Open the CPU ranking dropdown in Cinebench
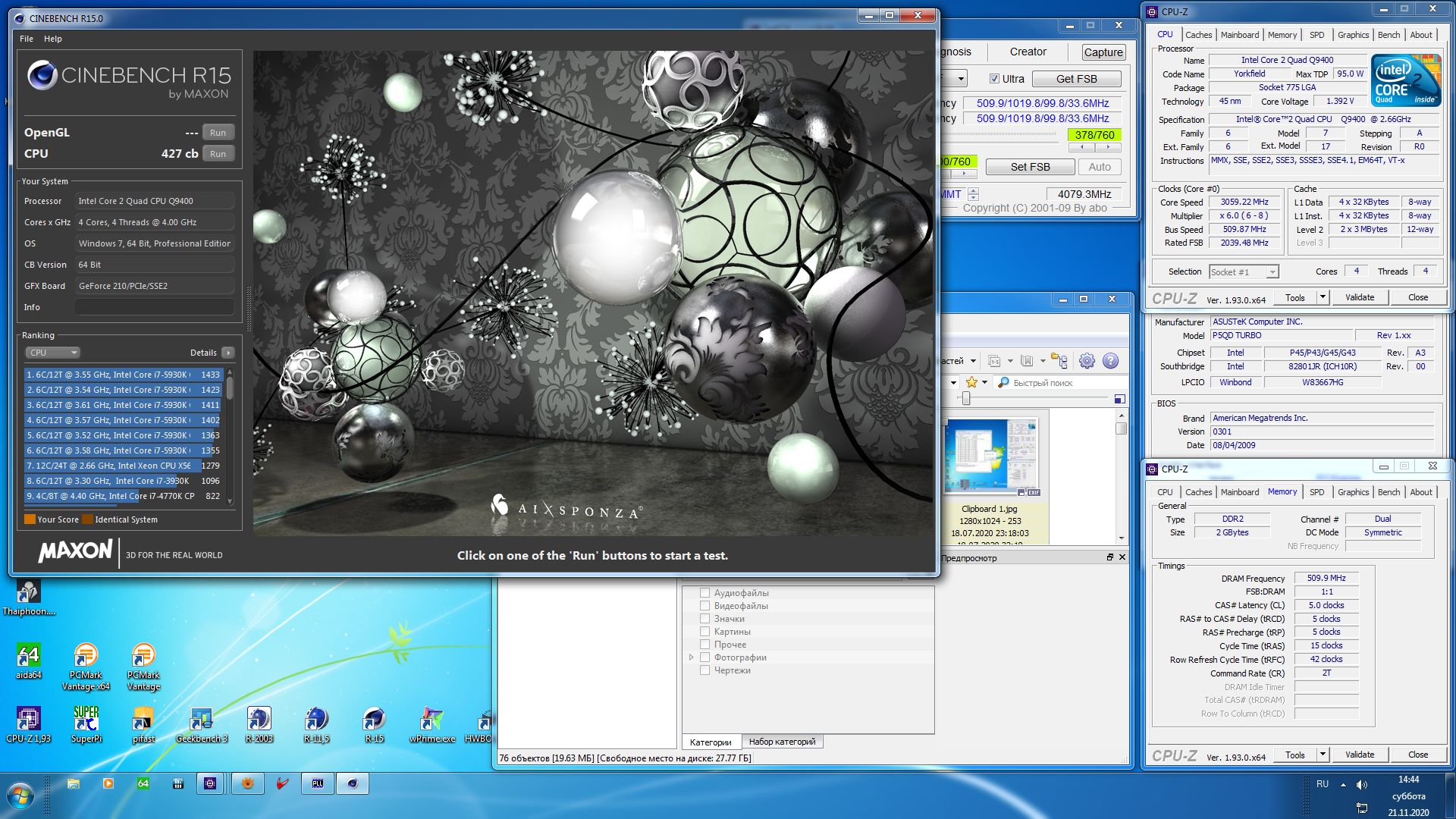Screen dimensions: 1456x819 52,353
